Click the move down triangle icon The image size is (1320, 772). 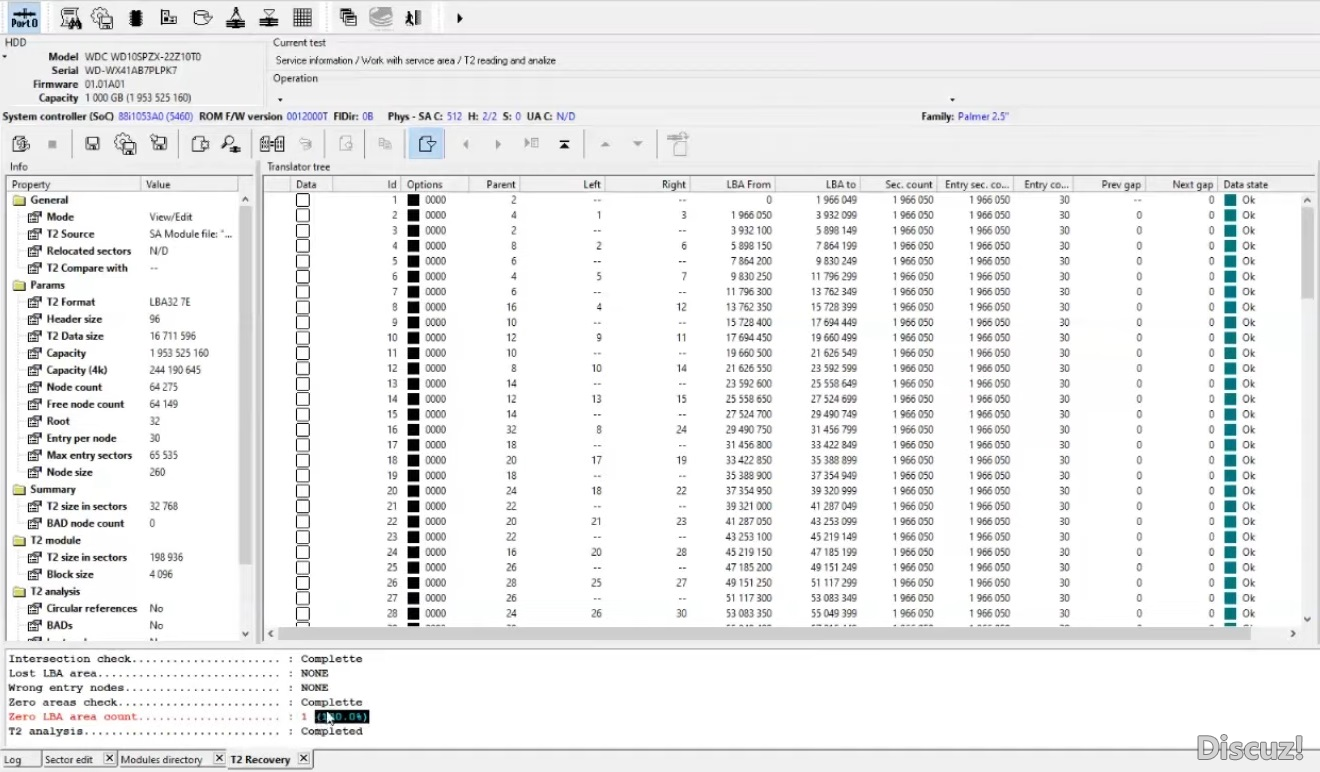click(637, 144)
